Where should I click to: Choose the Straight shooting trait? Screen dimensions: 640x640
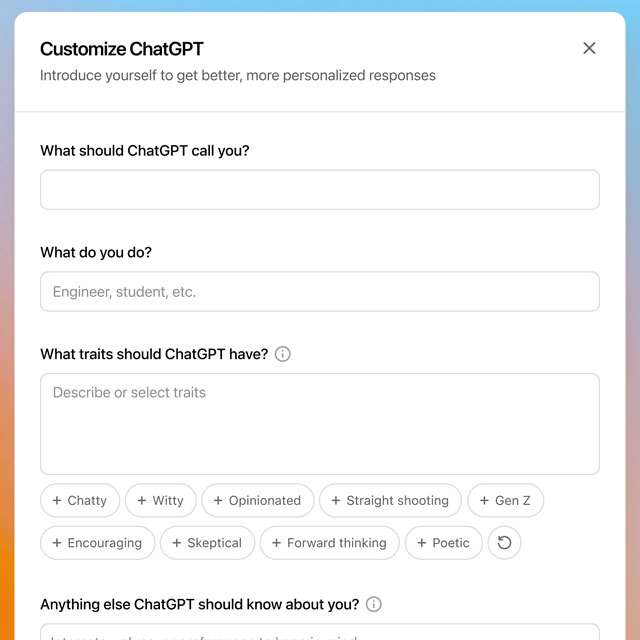pyautogui.click(x=390, y=501)
